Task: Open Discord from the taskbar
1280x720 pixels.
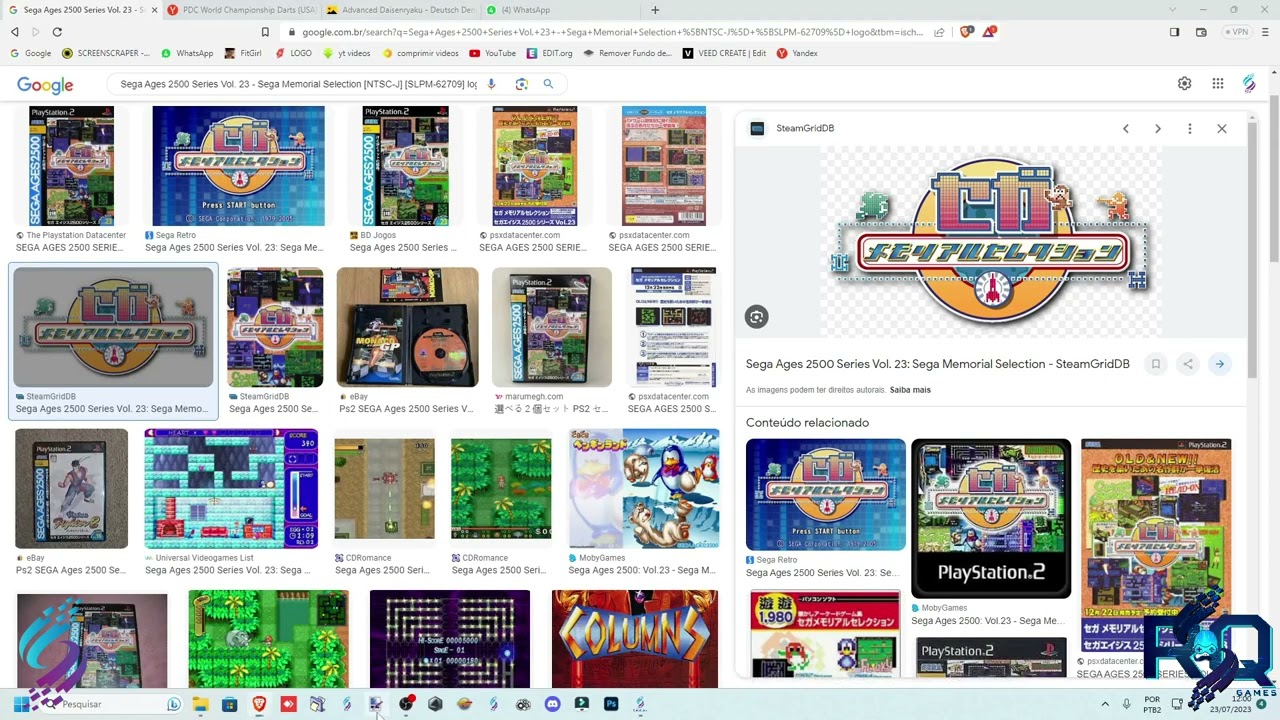Action: click(x=553, y=704)
